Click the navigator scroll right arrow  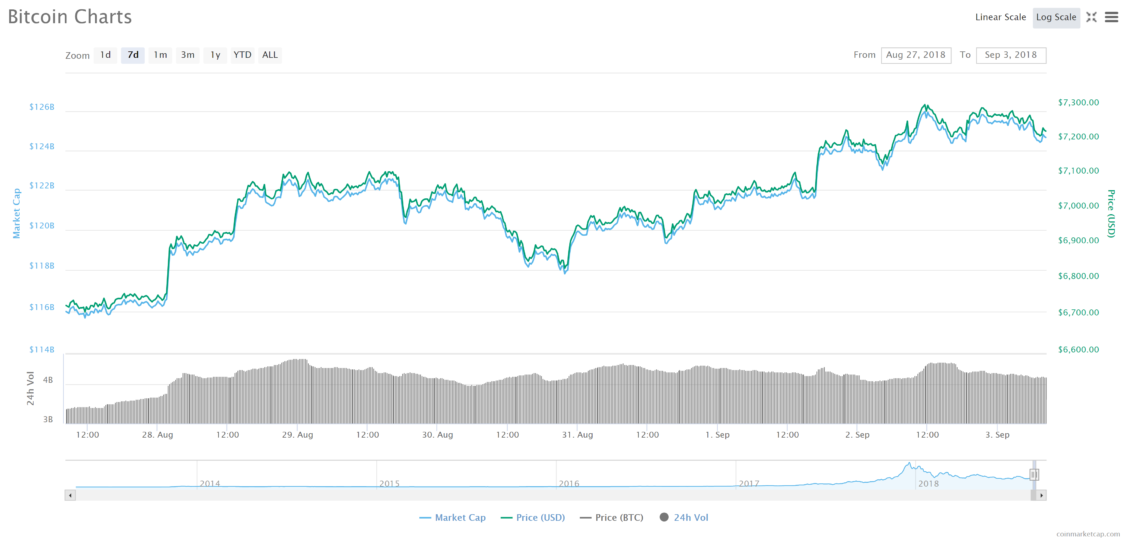tap(1042, 495)
